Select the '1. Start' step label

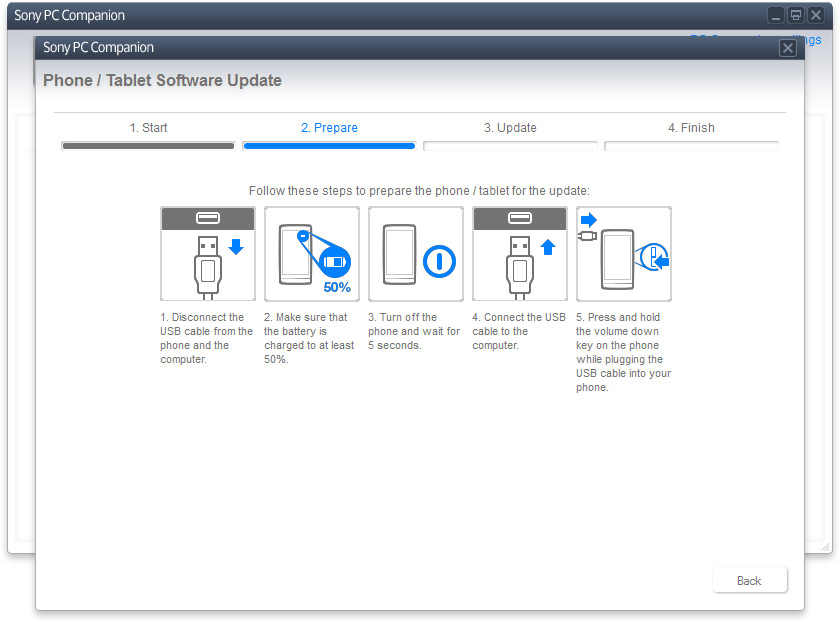coord(148,128)
